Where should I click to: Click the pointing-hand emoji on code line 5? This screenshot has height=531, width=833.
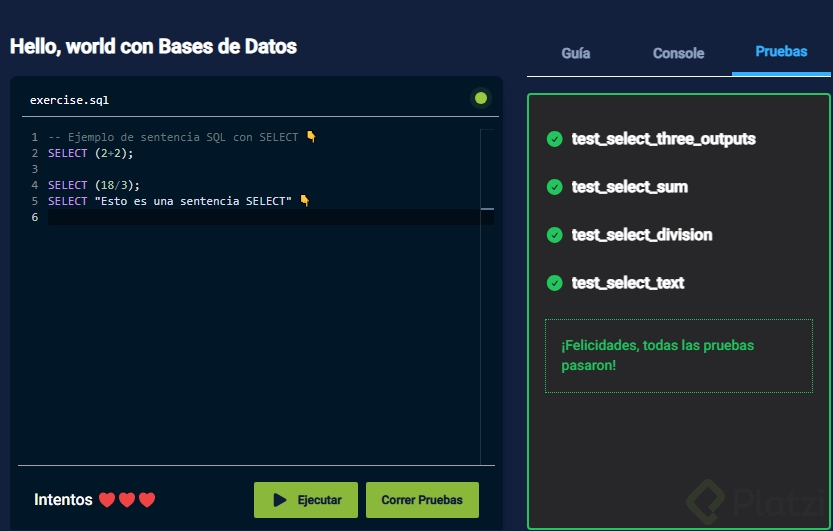(x=305, y=201)
